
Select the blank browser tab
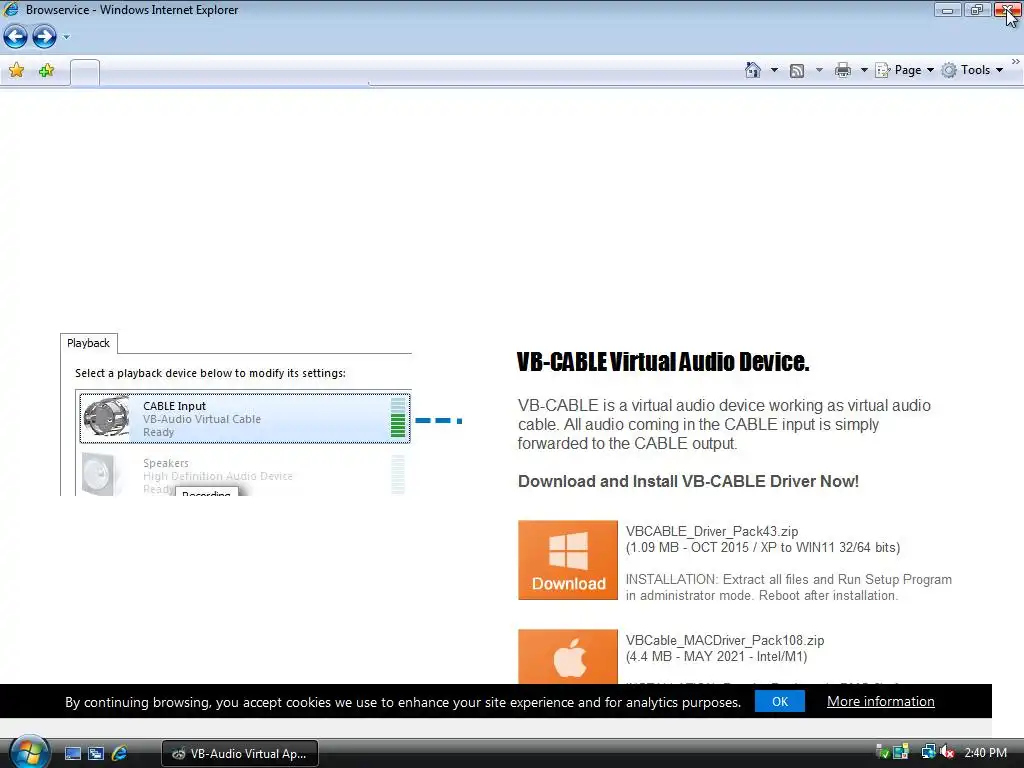[x=85, y=72]
